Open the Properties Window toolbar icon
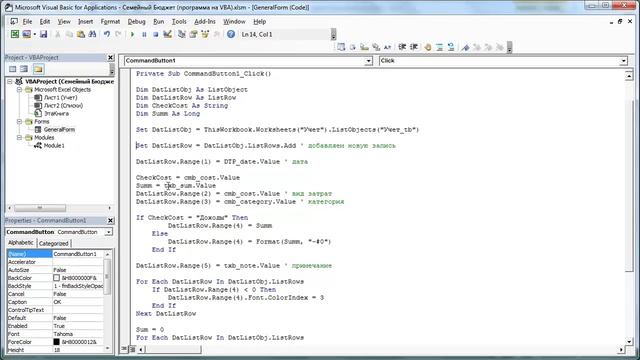 tap(193, 34)
